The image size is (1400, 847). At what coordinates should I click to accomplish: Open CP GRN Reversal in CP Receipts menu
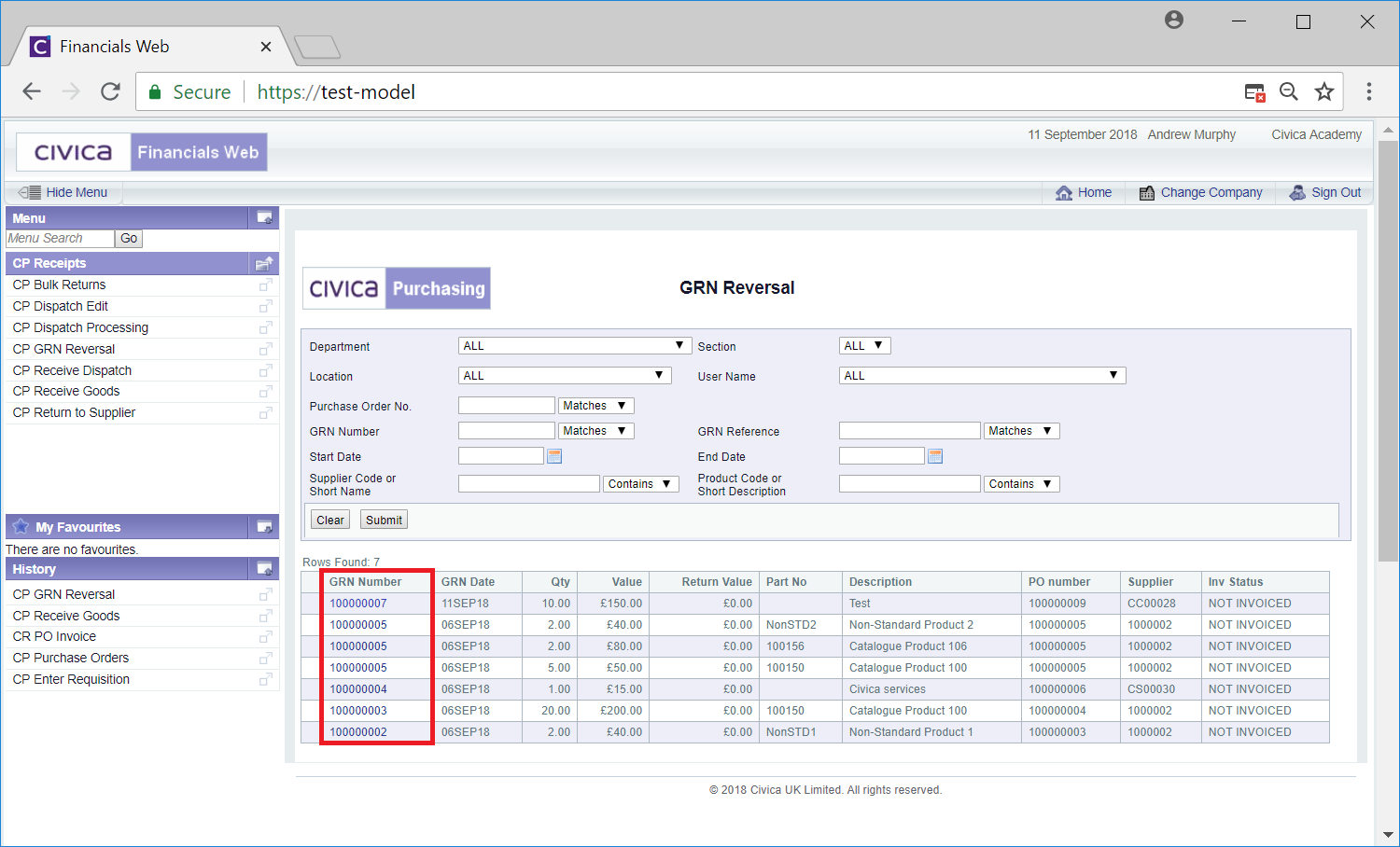coord(63,349)
